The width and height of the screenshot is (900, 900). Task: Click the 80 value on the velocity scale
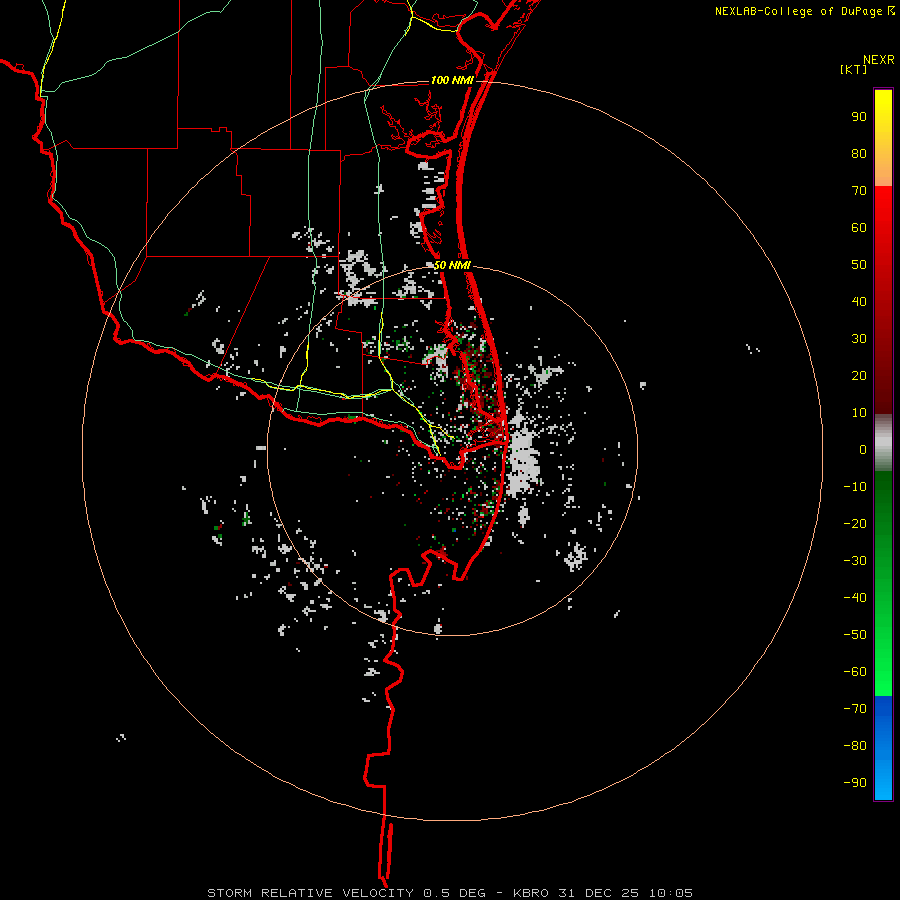[x=859, y=154]
